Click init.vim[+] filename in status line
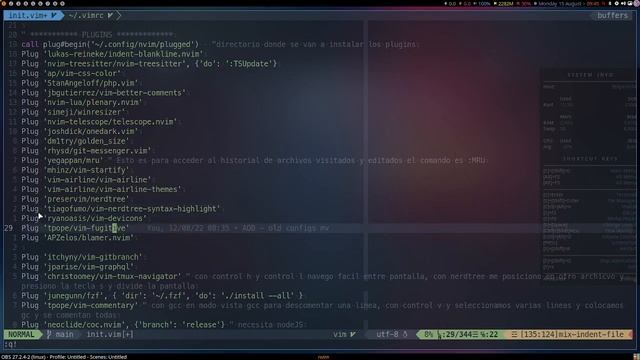Screen dimensions: 640x360 click(110, 334)
